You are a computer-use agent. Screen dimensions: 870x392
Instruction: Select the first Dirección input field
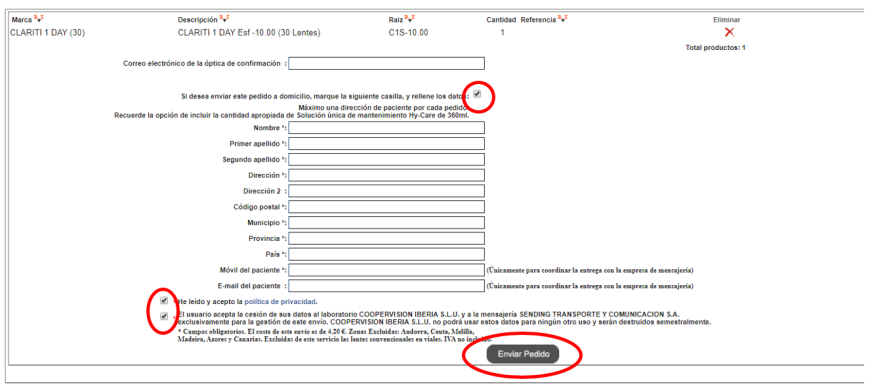pos(387,175)
